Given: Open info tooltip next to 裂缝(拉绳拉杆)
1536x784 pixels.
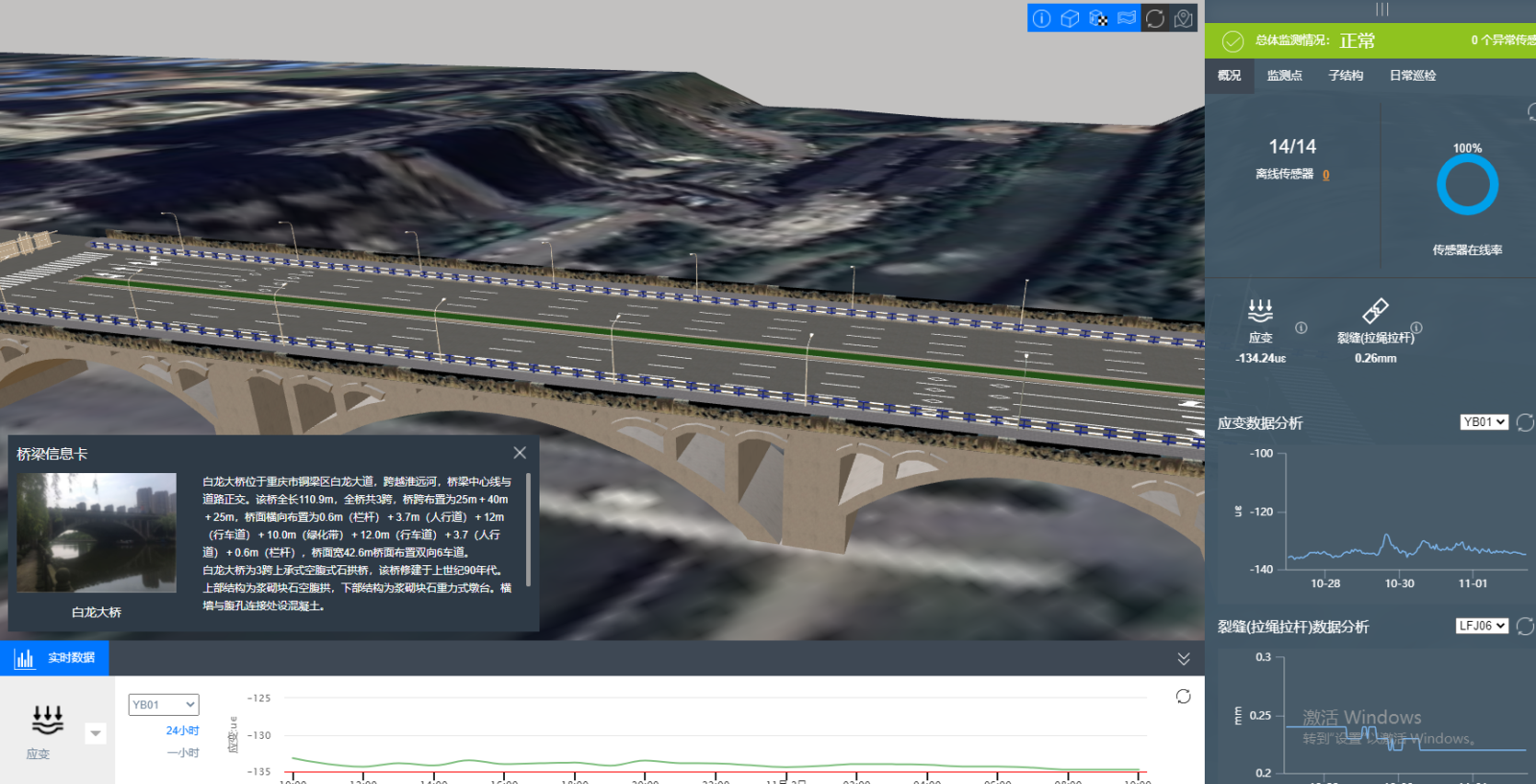Looking at the screenshot, I should click(x=1416, y=327).
